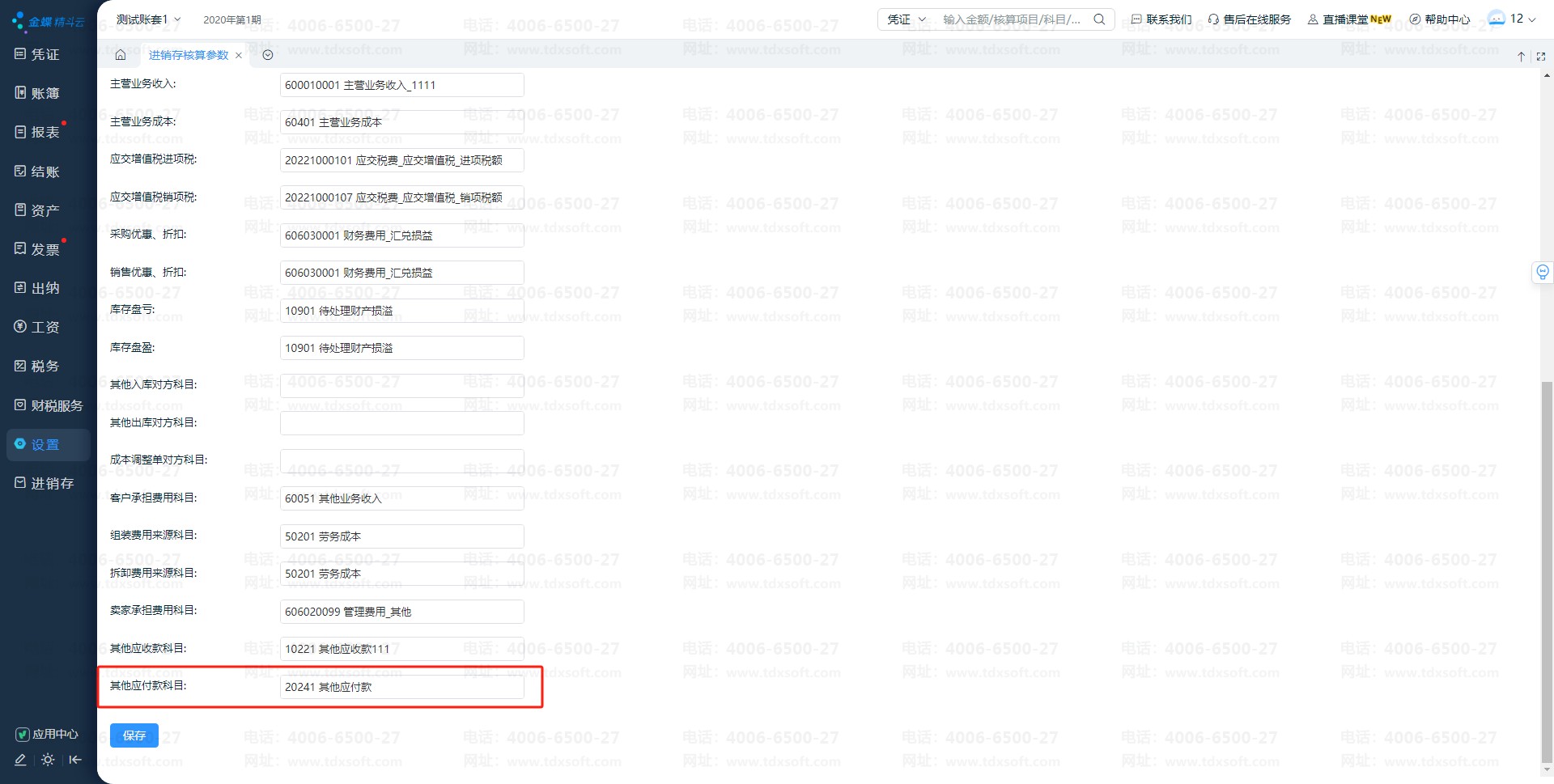Click the 其他入库对方科目 input field
This screenshot has height=784, width=1554.
[x=401, y=386]
